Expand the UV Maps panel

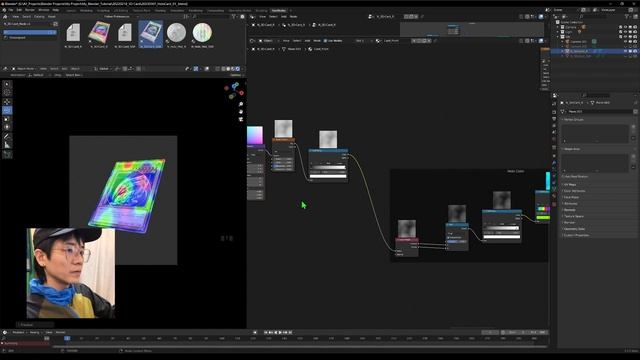click(570, 184)
